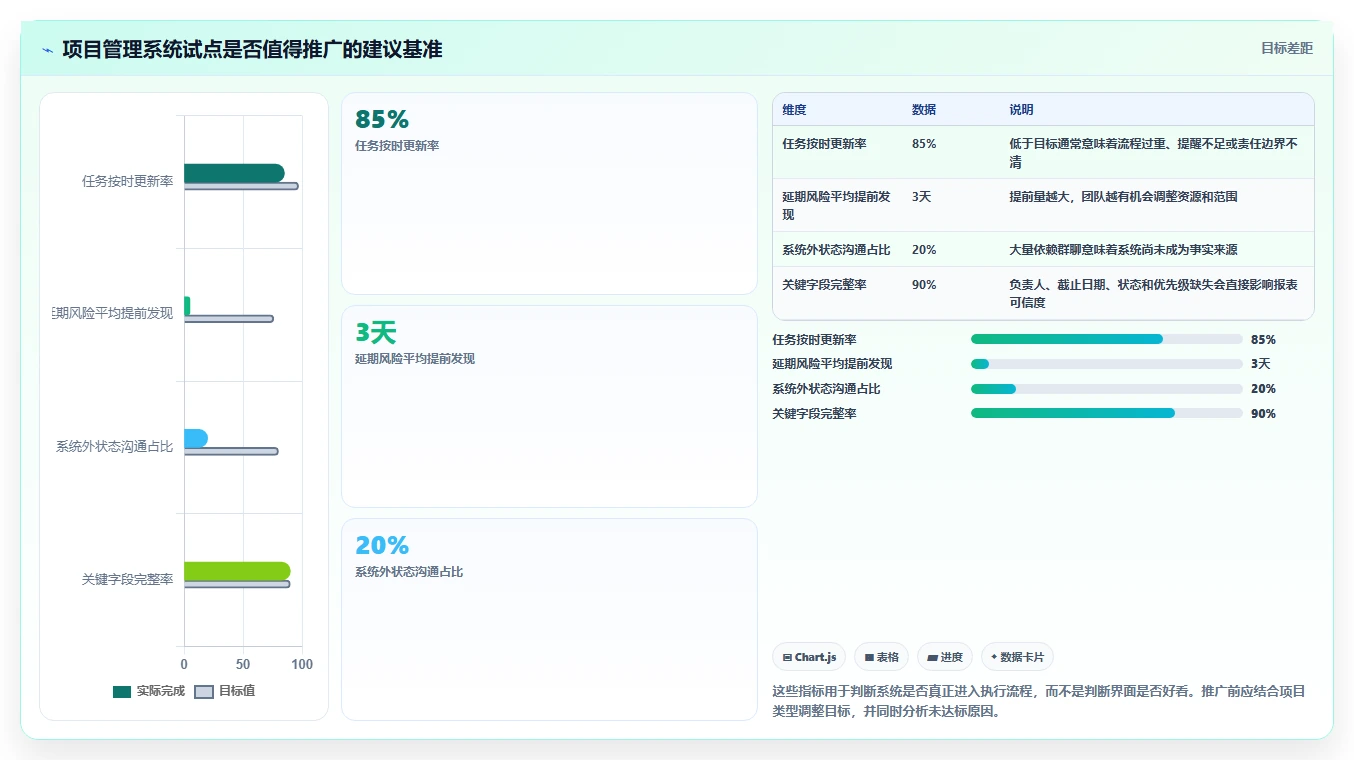Viewport: 1354px width, 760px height.
Task: Click the dashboard title 项目管理系统试点是否值得推广的建议基准
Action: coord(252,50)
